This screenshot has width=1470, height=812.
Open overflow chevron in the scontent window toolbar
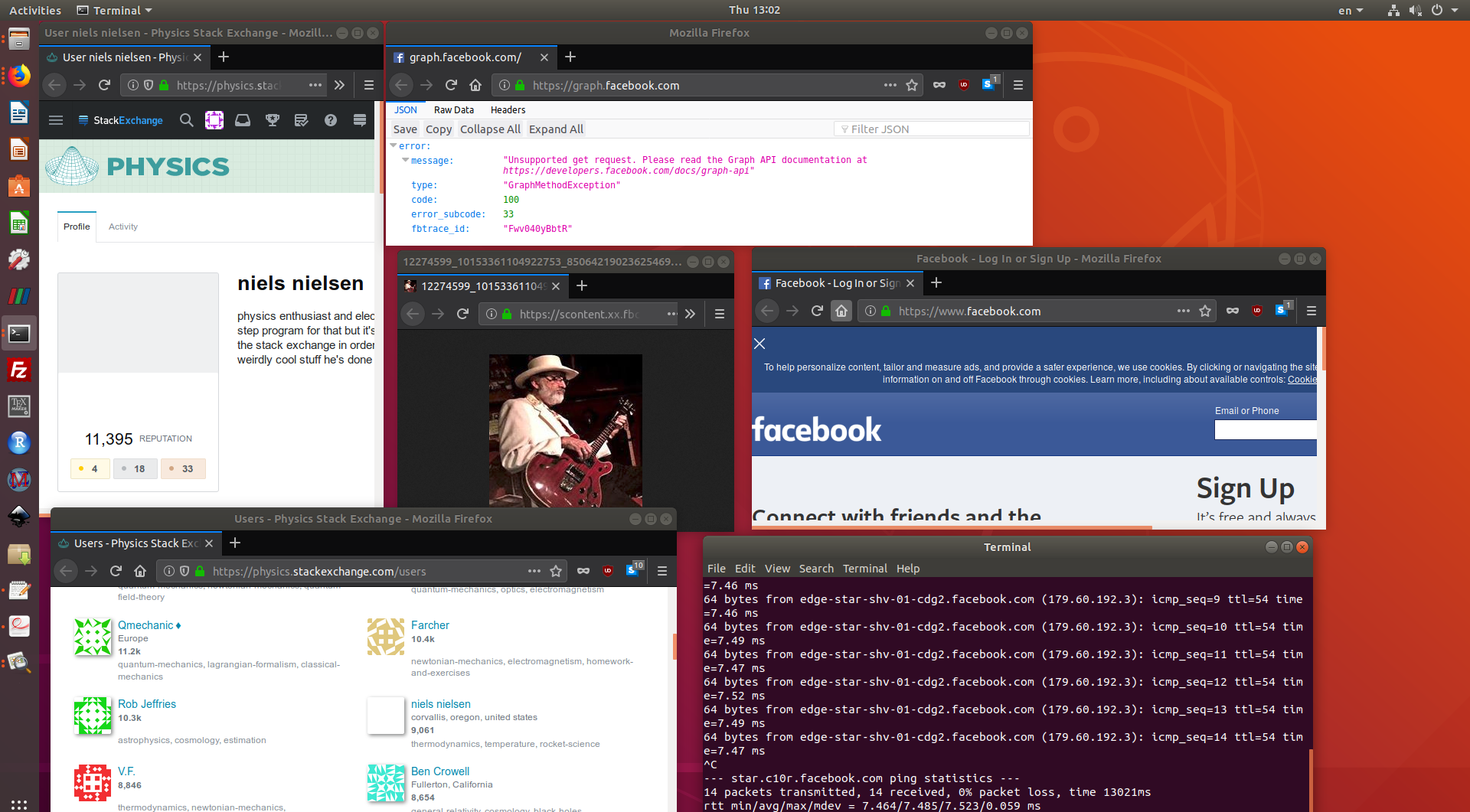691,314
